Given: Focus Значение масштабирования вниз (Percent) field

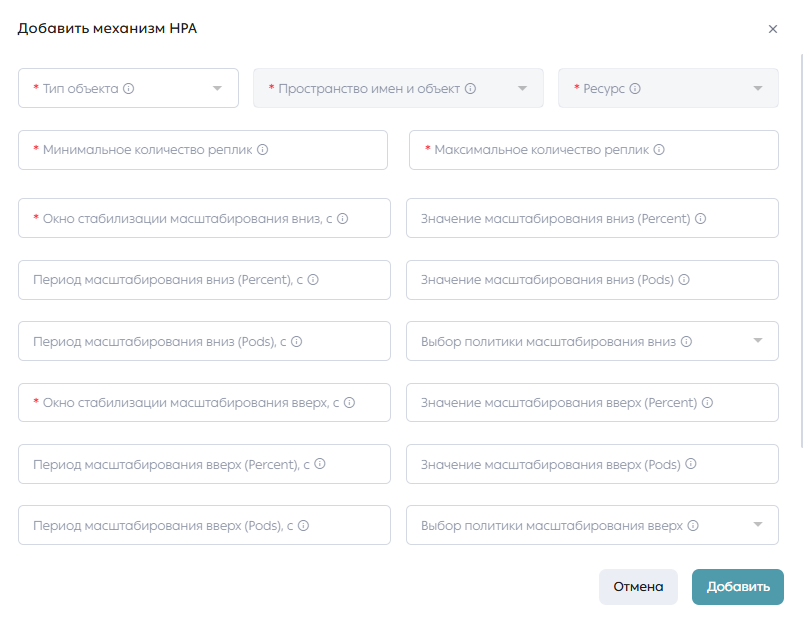Looking at the screenshot, I should 592,218.
